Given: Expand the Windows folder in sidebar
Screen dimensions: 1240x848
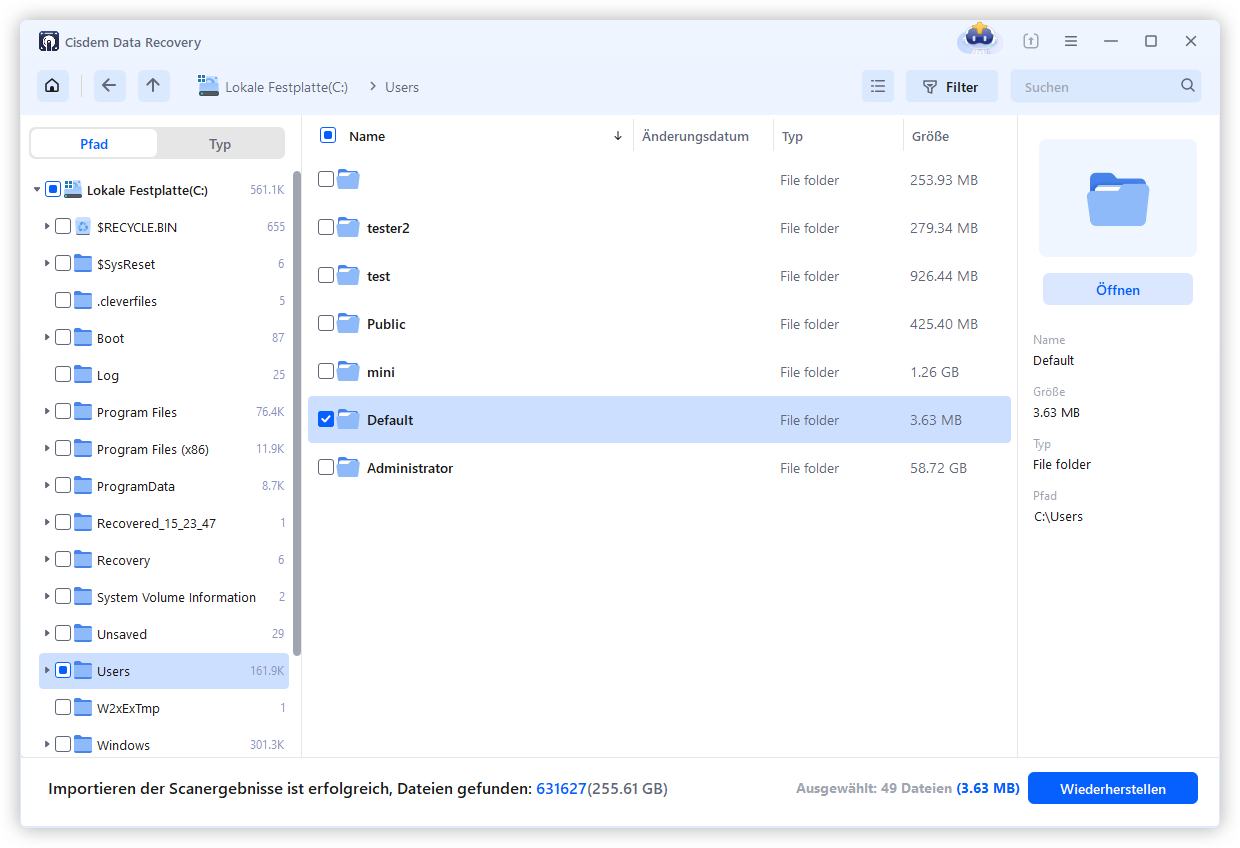Looking at the screenshot, I should [x=46, y=745].
